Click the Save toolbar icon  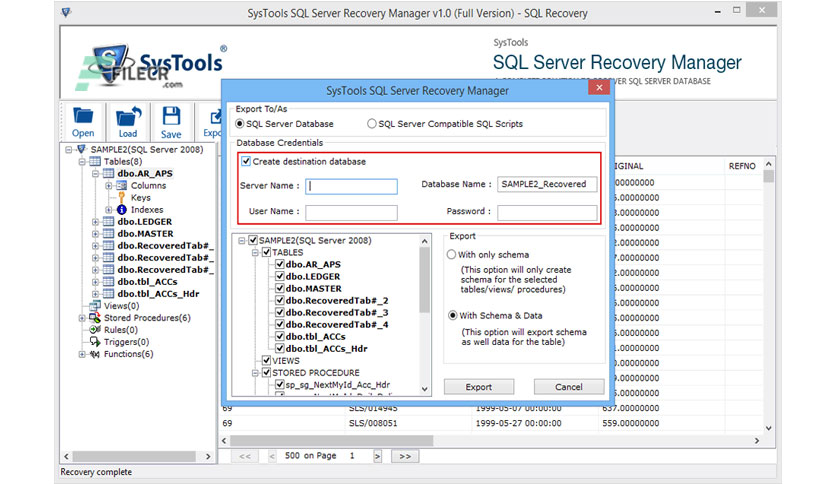(x=171, y=123)
